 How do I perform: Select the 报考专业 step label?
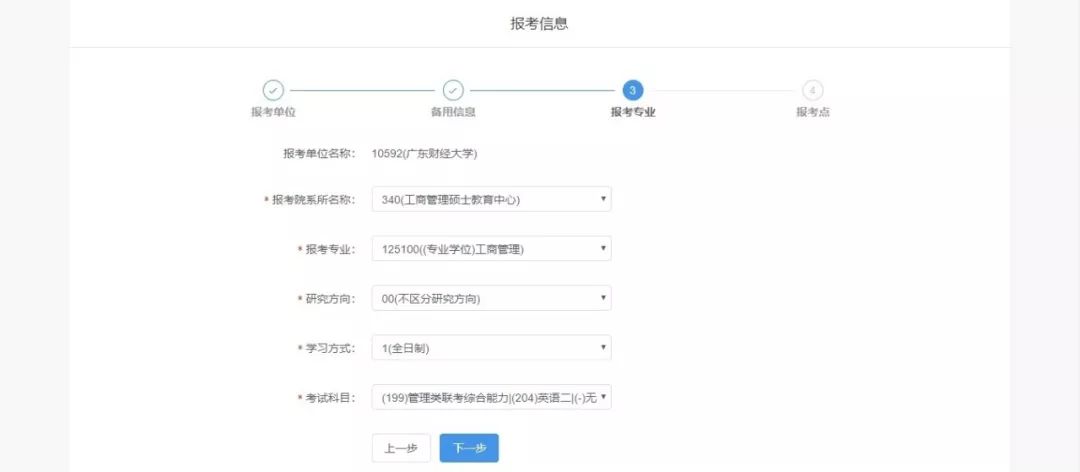pos(633,112)
